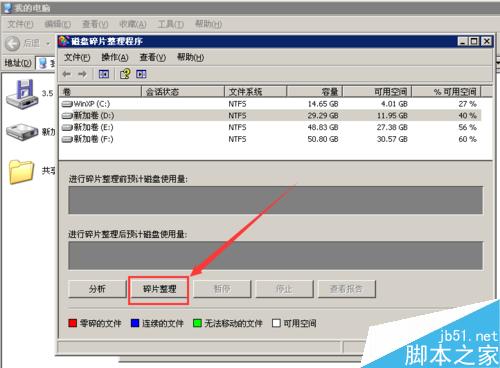
Task: Click the forward arrow in Defragmenter toolbar
Action: click(82, 74)
